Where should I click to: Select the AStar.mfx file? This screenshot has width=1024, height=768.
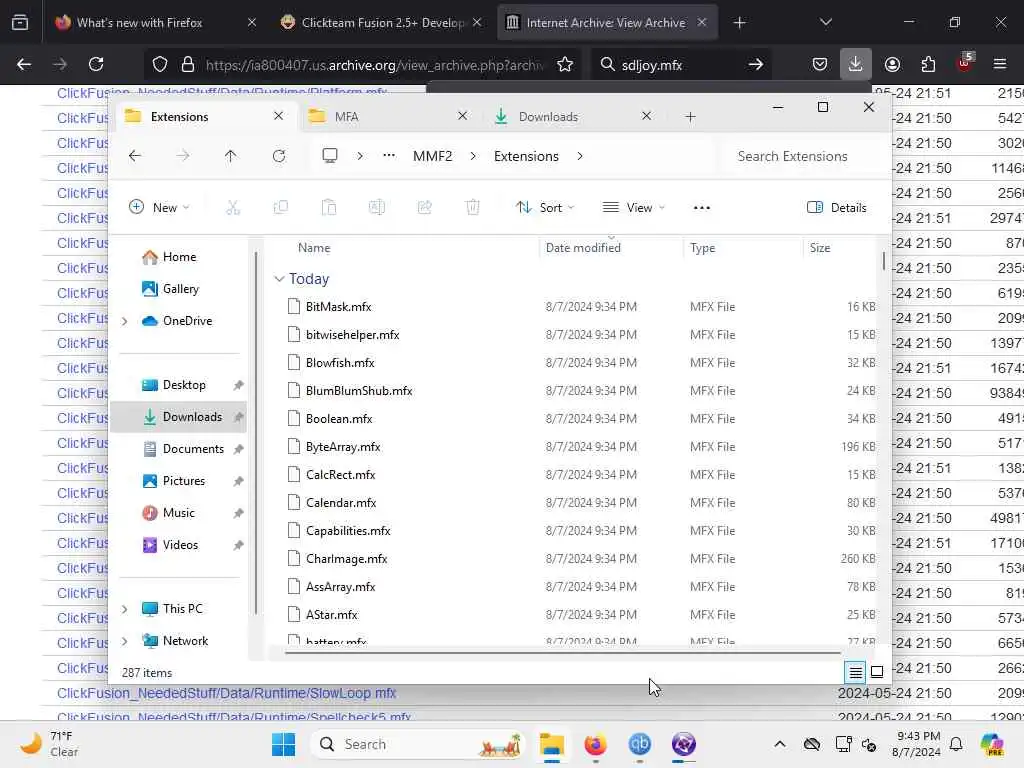(332, 615)
